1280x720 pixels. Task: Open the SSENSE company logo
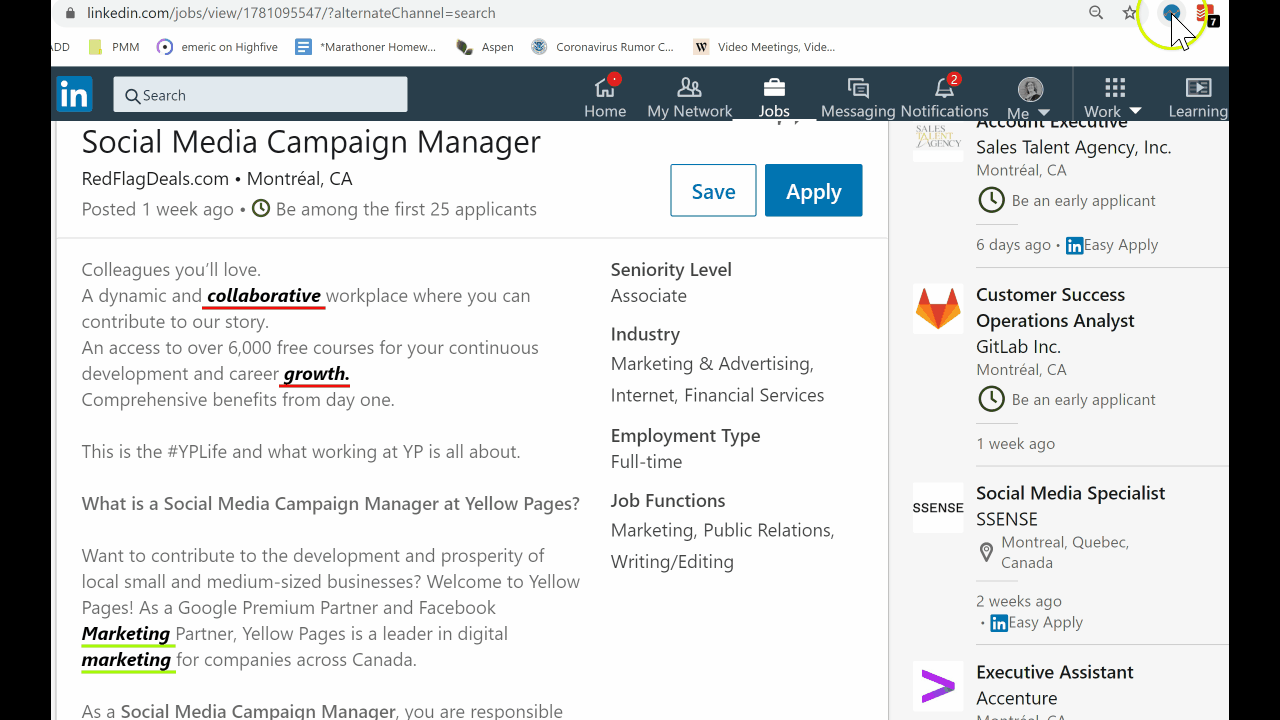938,507
